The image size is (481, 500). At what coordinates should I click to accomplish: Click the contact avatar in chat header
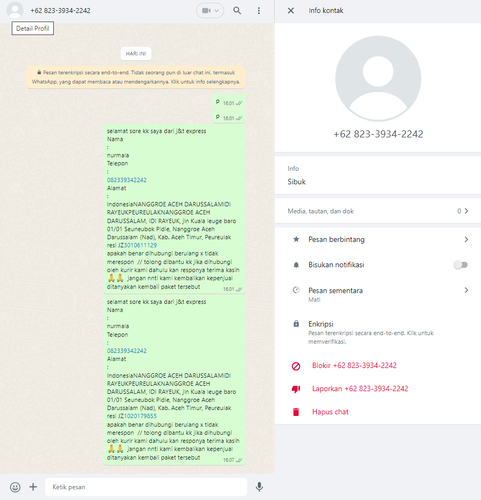coord(15,10)
